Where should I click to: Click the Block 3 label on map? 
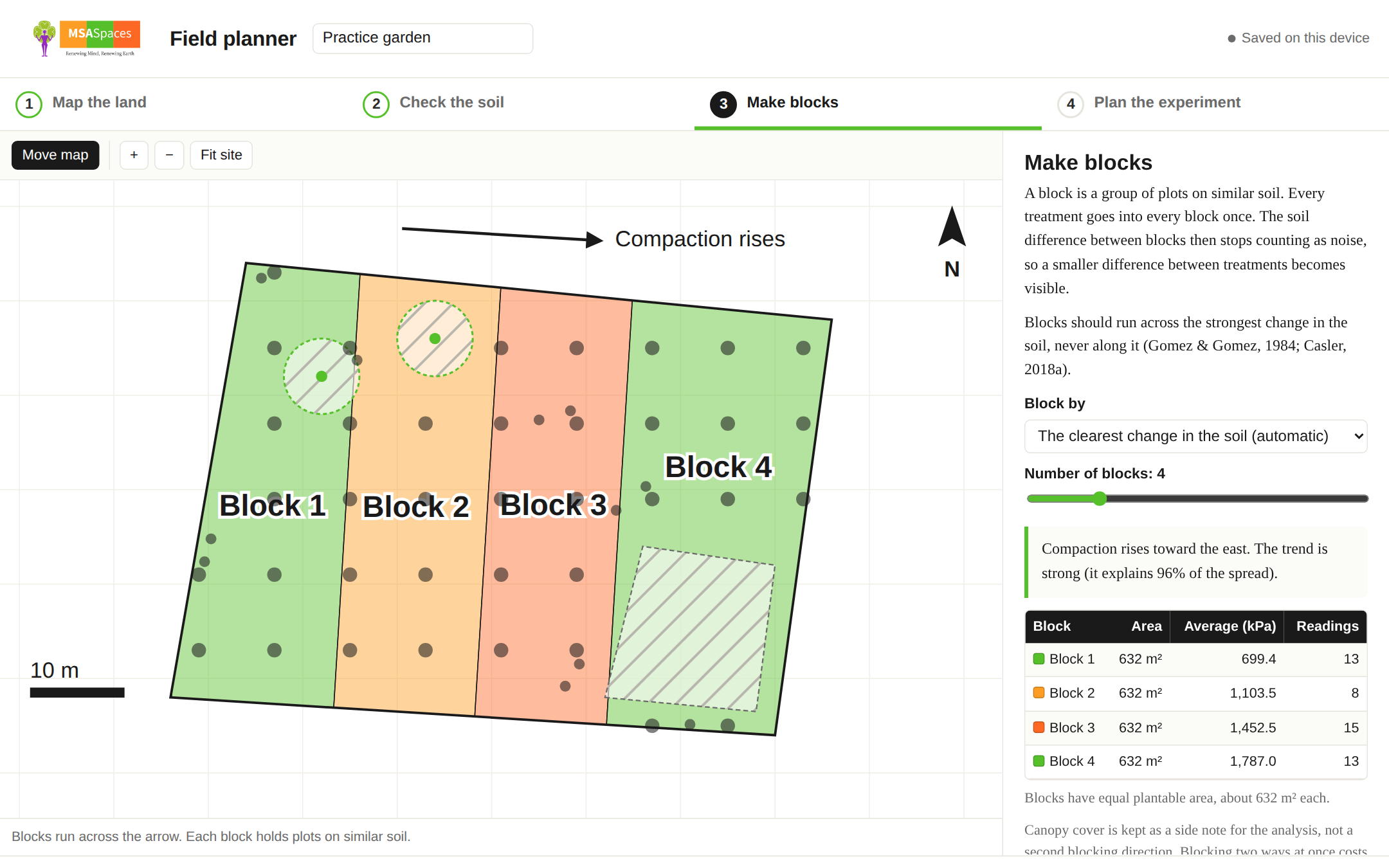pyautogui.click(x=553, y=505)
